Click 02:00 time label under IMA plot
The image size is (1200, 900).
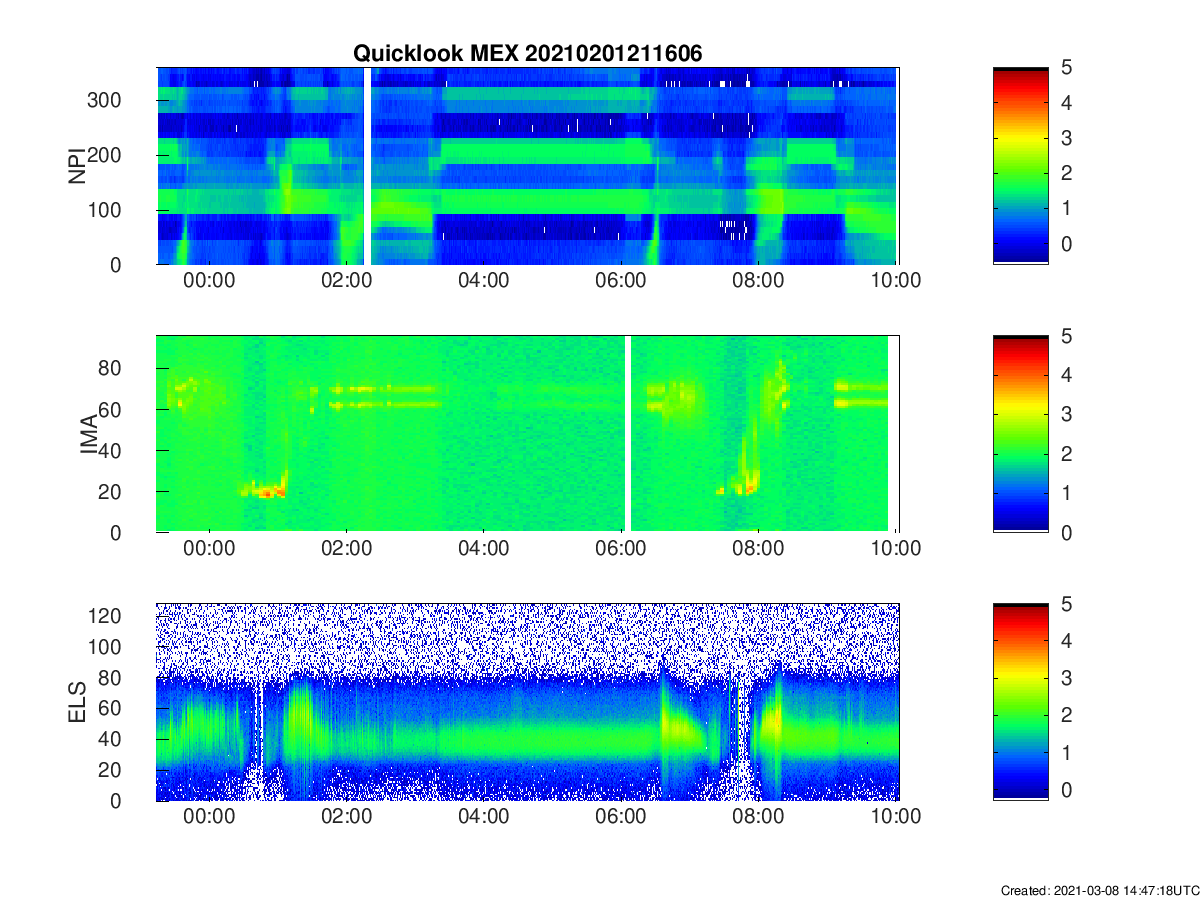click(346, 549)
